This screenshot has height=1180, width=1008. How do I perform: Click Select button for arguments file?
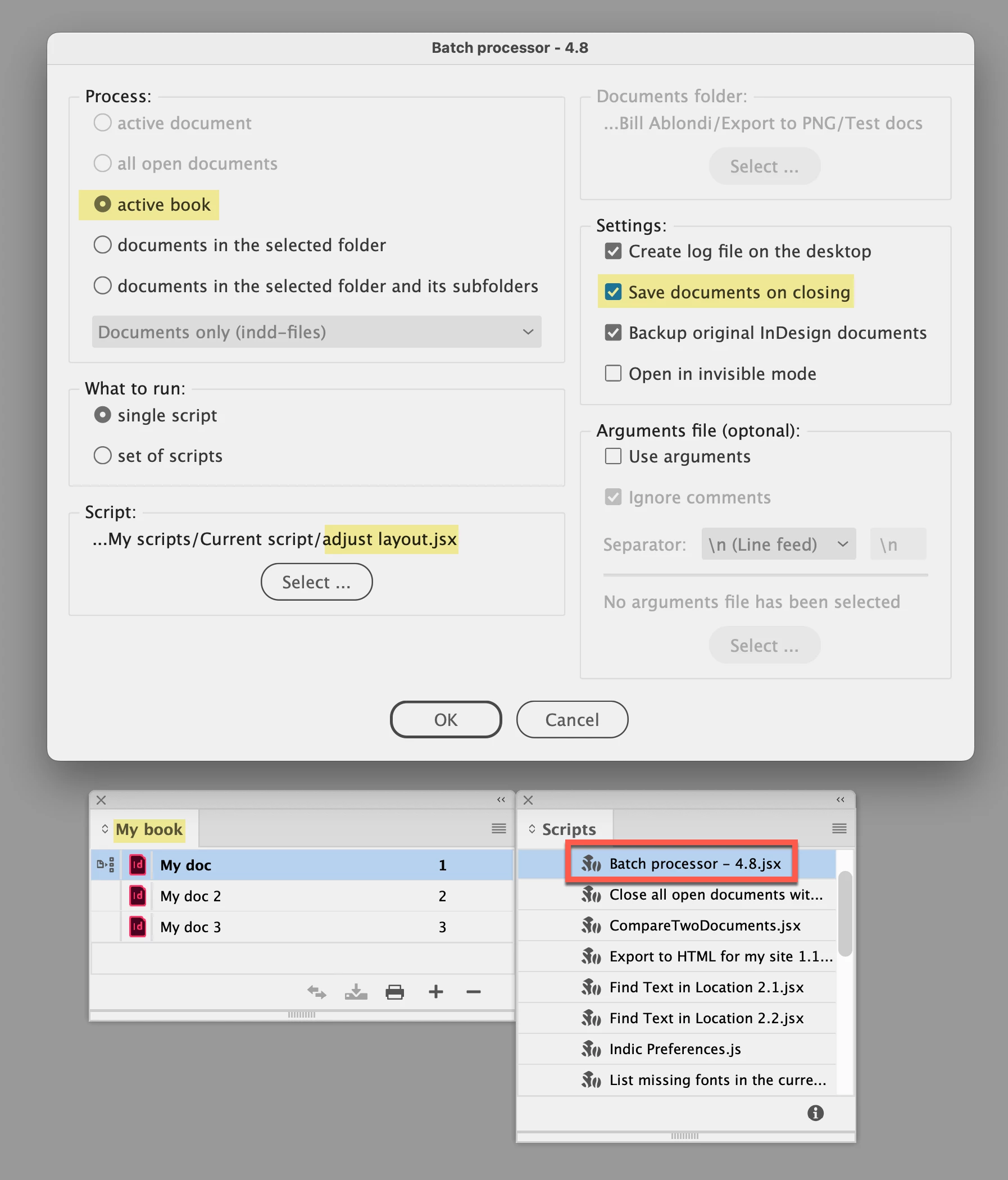point(764,645)
